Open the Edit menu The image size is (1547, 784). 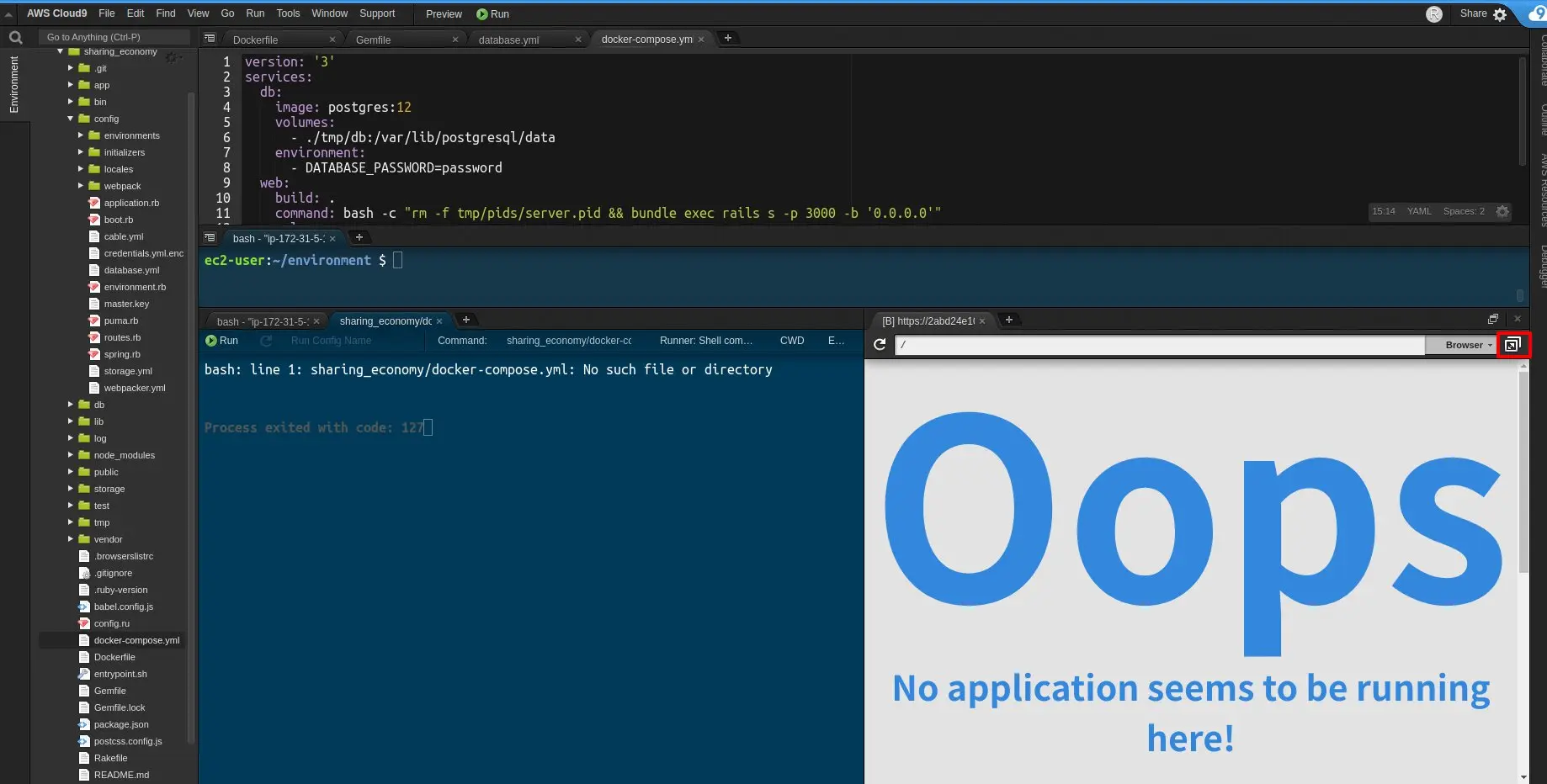pyautogui.click(x=136, y=13)
